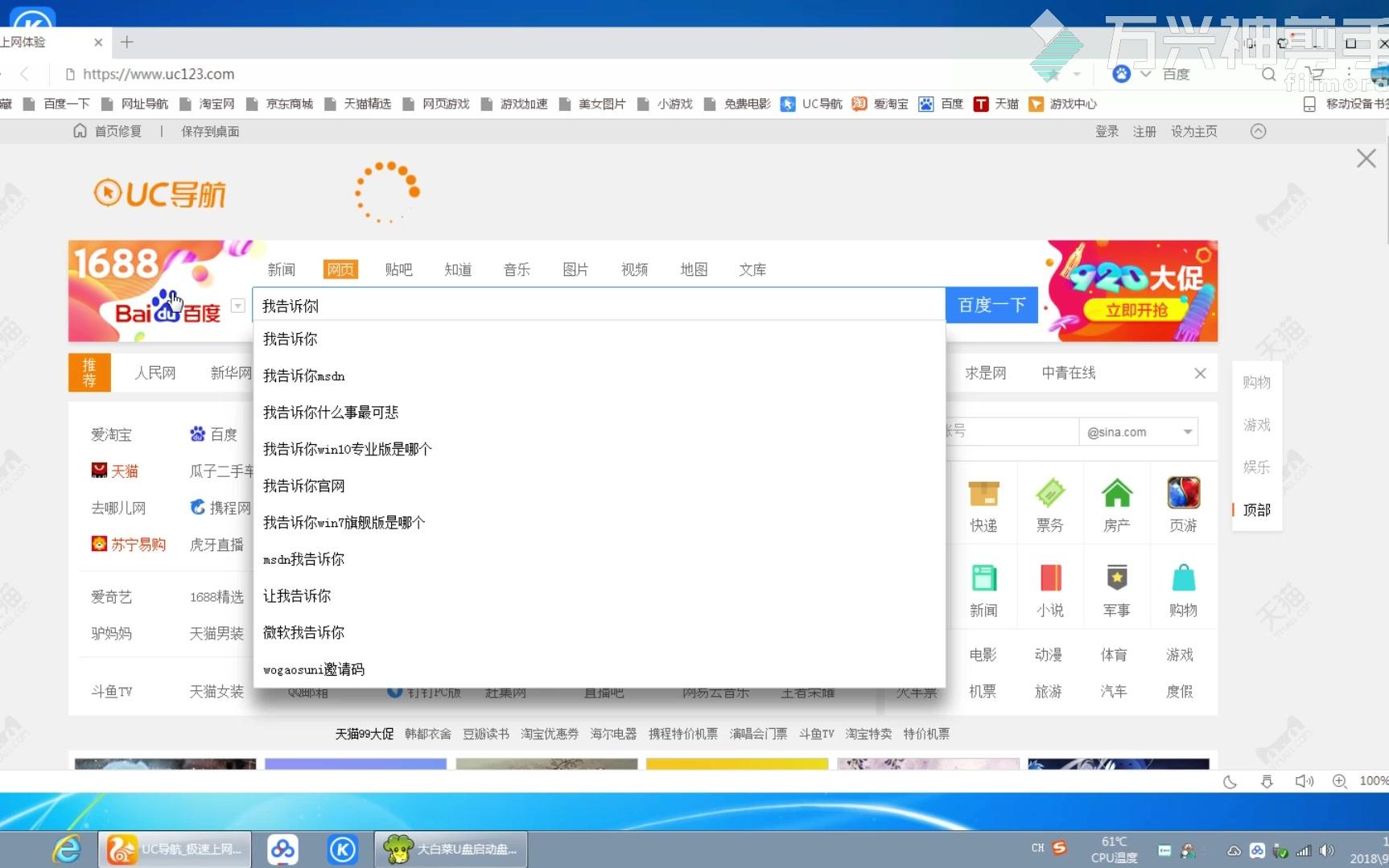Open the 页游 web game icon
1389x868 pixels.
click(1184, 493)
